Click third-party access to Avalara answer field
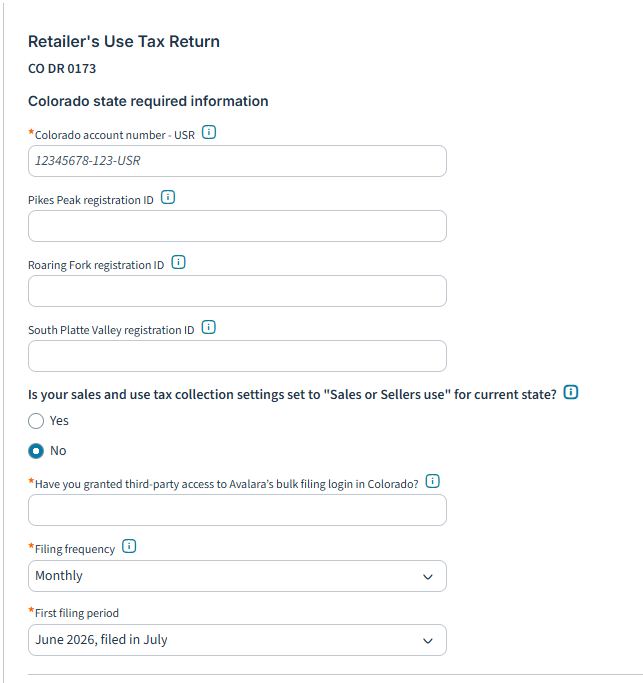The width and height of the screenshot is (643, 683). 237,510
